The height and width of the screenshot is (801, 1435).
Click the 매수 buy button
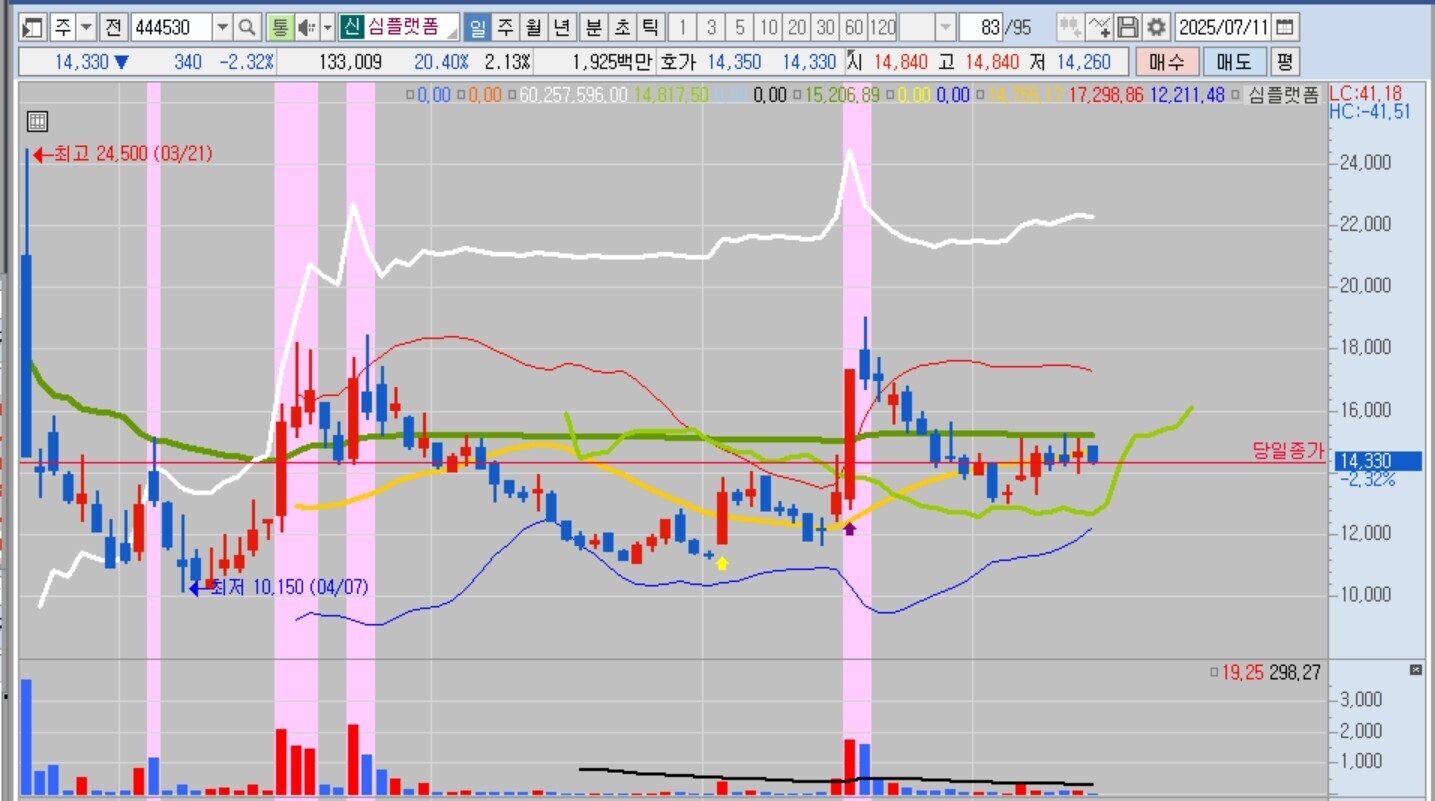(1167, 62)
